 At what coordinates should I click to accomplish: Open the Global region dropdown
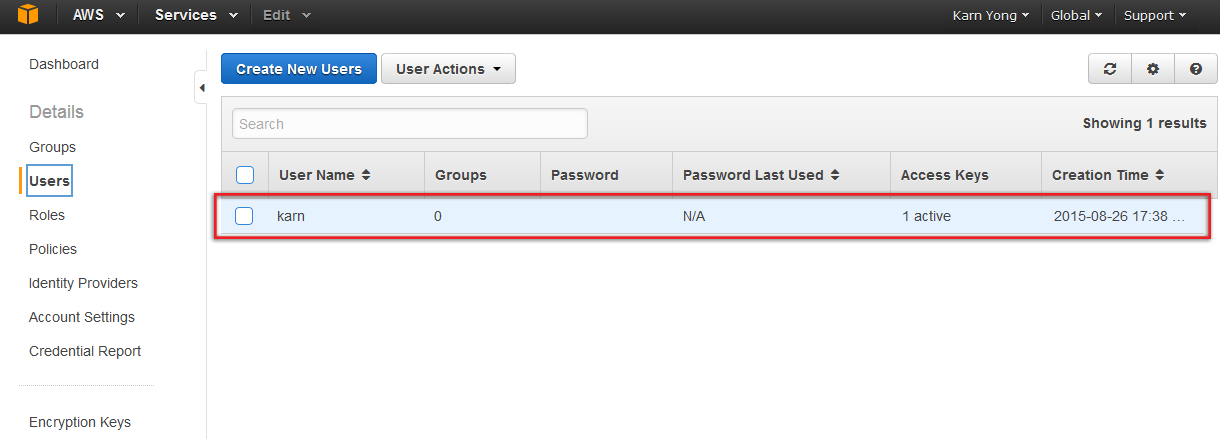pos(1076,15)
